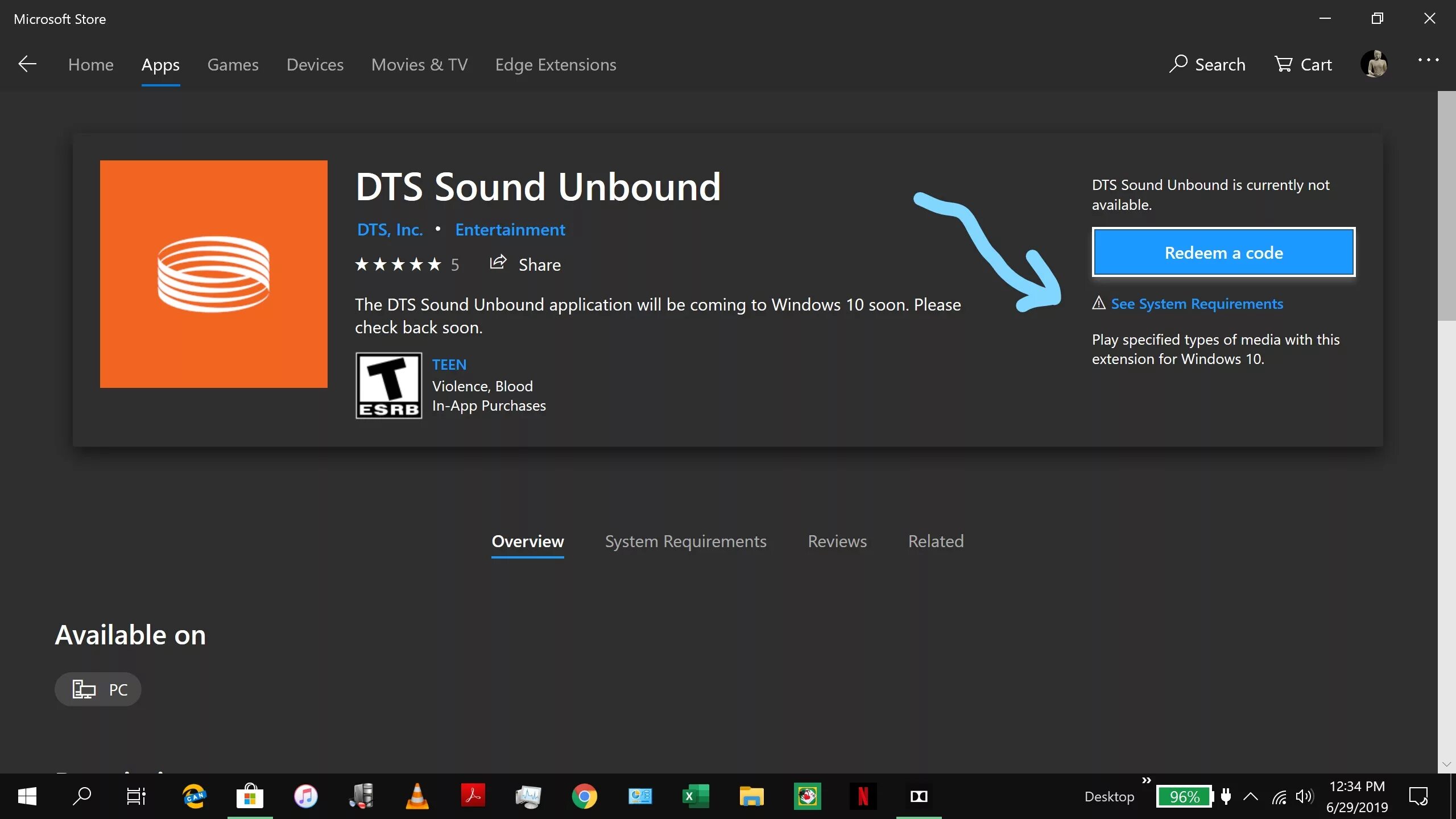Open the Entertainment category link

pyautogui.click(x=510, y=230)
